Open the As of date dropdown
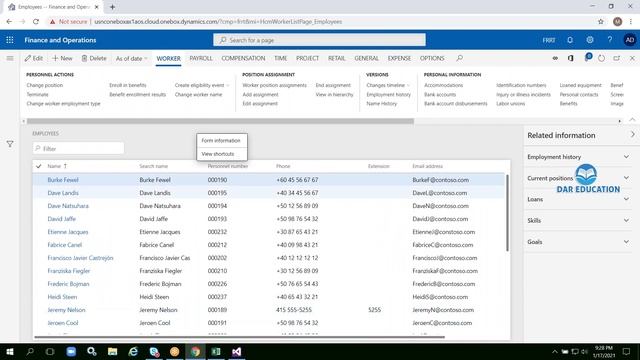Screen dimensions: 640x360 131,58
